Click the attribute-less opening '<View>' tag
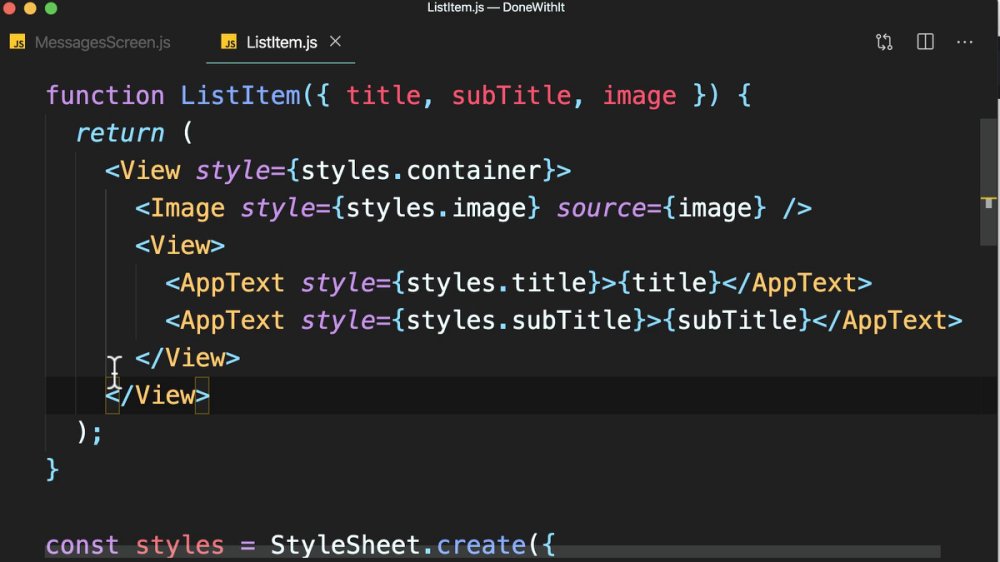 180,246
